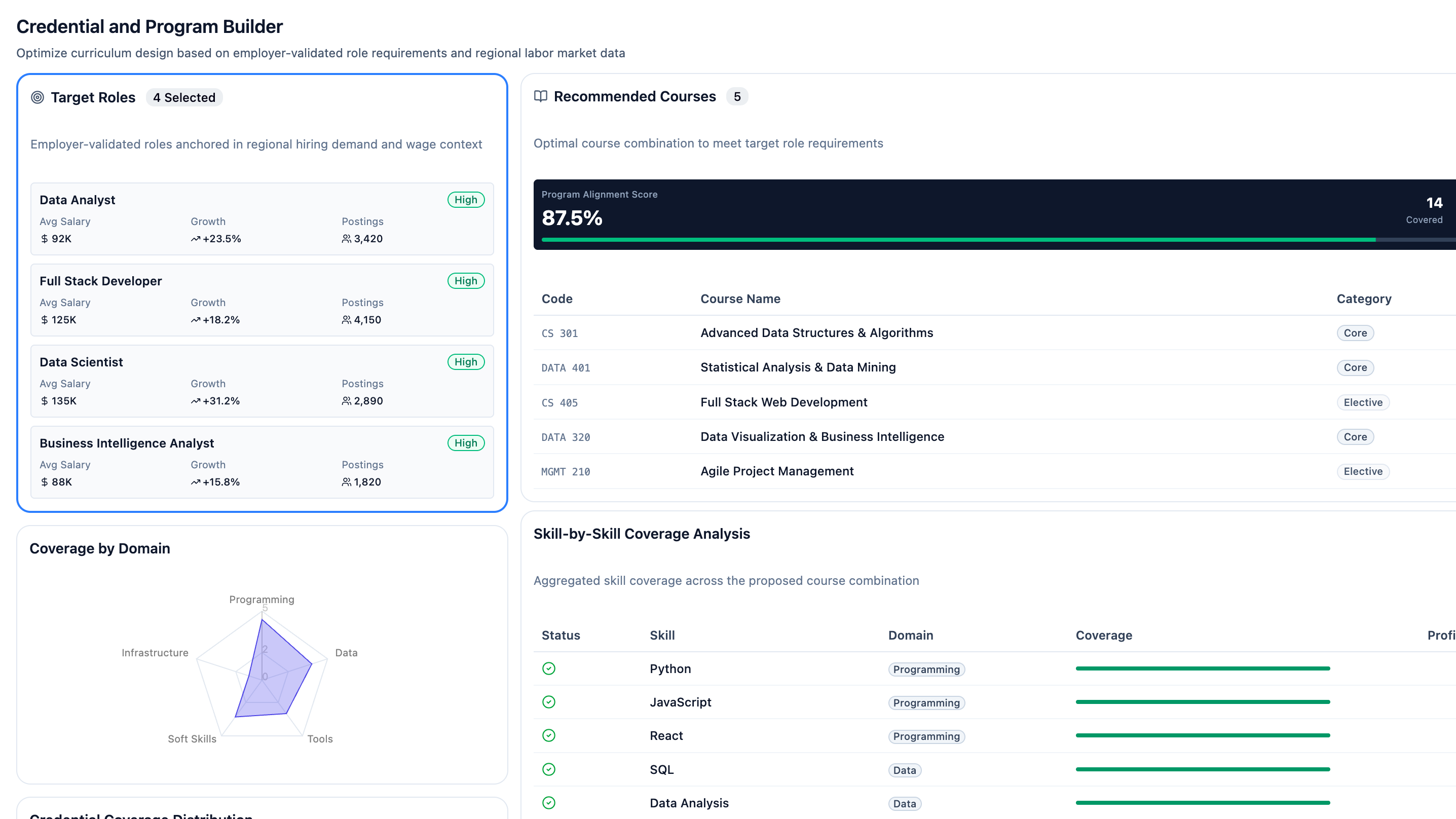Click the Course Name column header
This screenshot has height=819, width=1456.
coord(740,299)
